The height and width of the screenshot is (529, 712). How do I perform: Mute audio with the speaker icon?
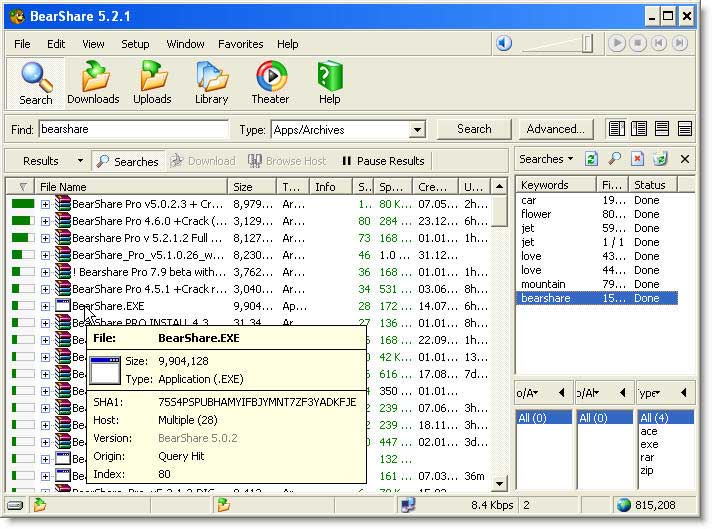pyautogui.click(x=504, y=44)
